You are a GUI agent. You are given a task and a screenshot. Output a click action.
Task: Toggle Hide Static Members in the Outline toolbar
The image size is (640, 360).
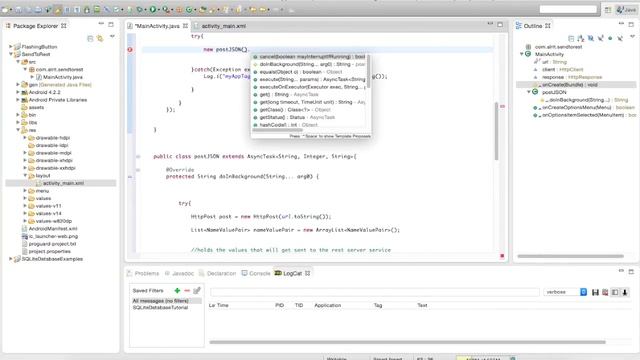pos(600,38)
